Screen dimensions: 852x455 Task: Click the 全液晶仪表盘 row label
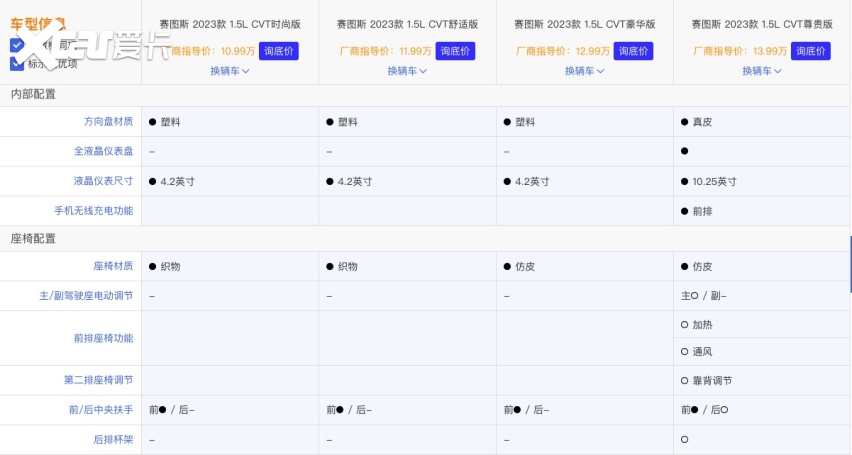(103, 151)
